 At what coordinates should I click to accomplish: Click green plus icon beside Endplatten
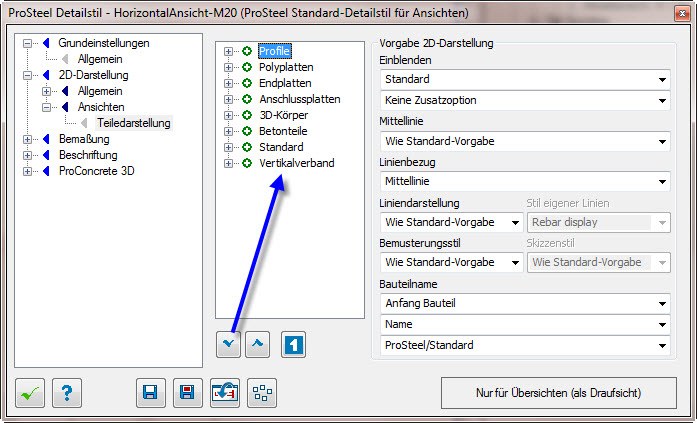click(x=247, y=83)
